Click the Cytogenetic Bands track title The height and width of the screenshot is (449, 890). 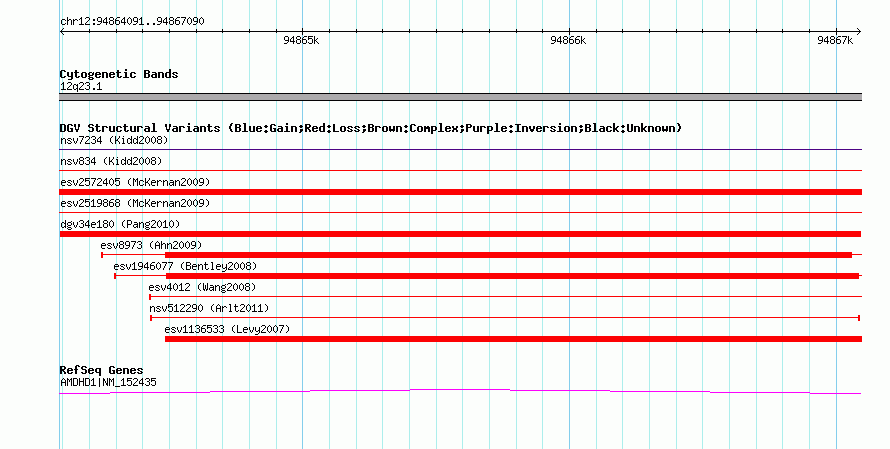click(119, 74)
